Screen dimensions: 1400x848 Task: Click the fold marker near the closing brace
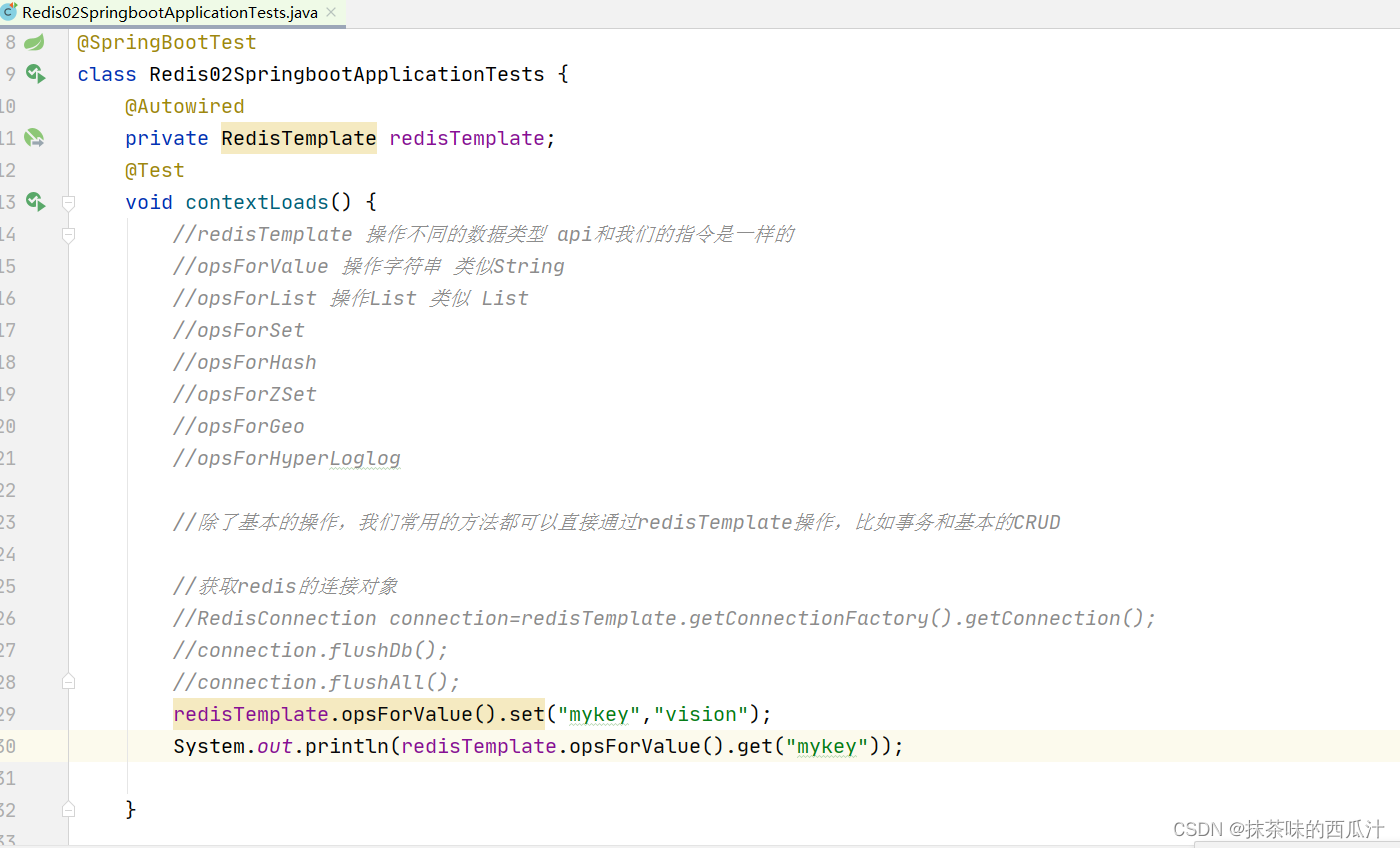(x=68, y=808)
